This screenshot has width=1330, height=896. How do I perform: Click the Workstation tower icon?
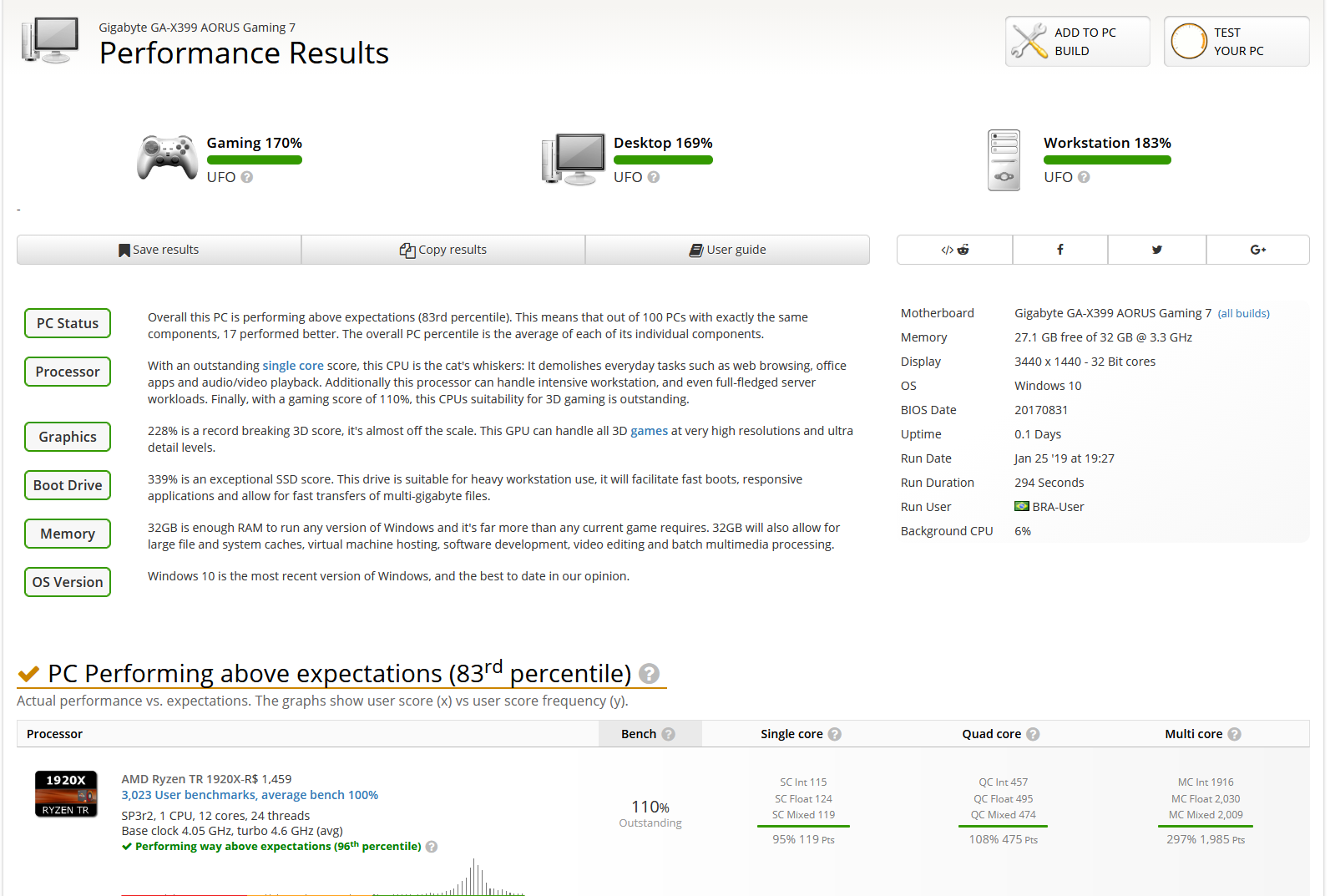pos(1004,160)
